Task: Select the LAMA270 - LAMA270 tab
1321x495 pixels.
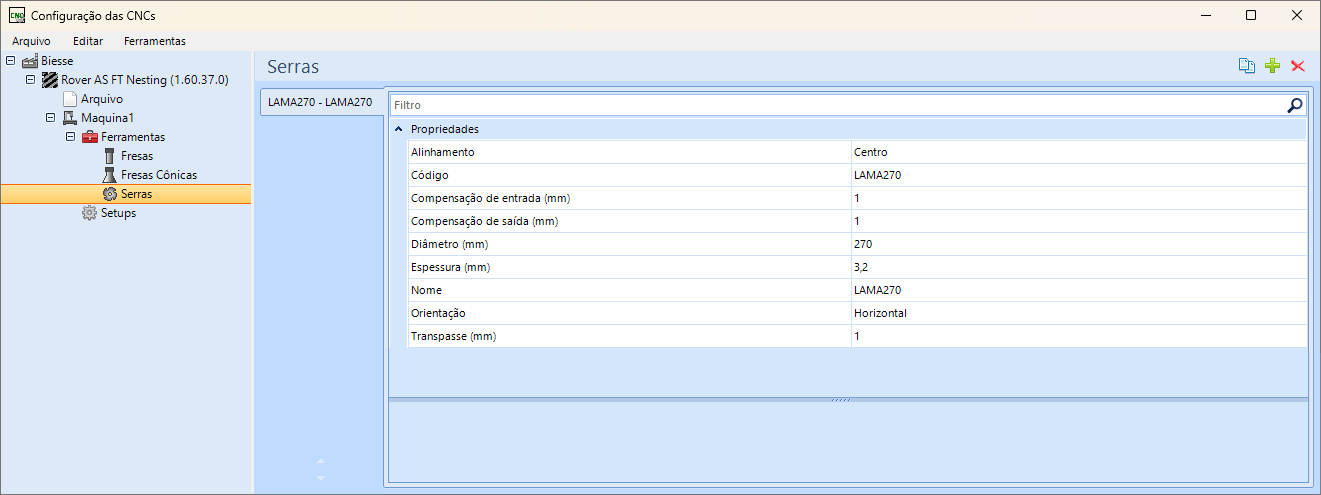Action: click(320, 102)
